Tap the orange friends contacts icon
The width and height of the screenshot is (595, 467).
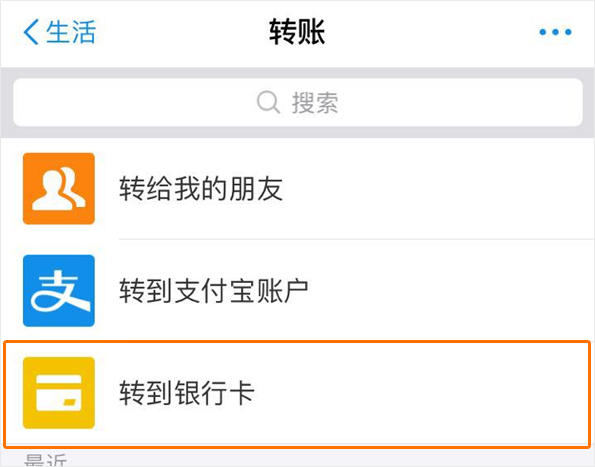pyautogui.click(x=59, y=189)
